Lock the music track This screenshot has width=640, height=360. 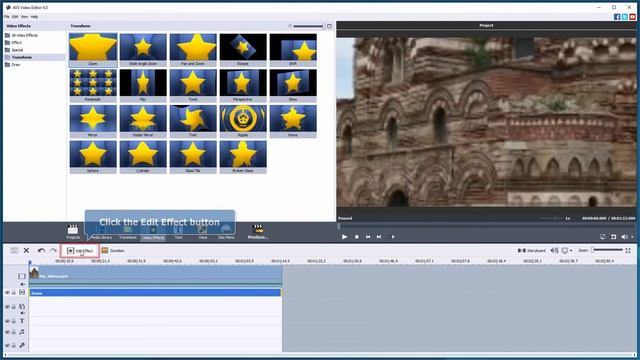[x=13, y=332]
